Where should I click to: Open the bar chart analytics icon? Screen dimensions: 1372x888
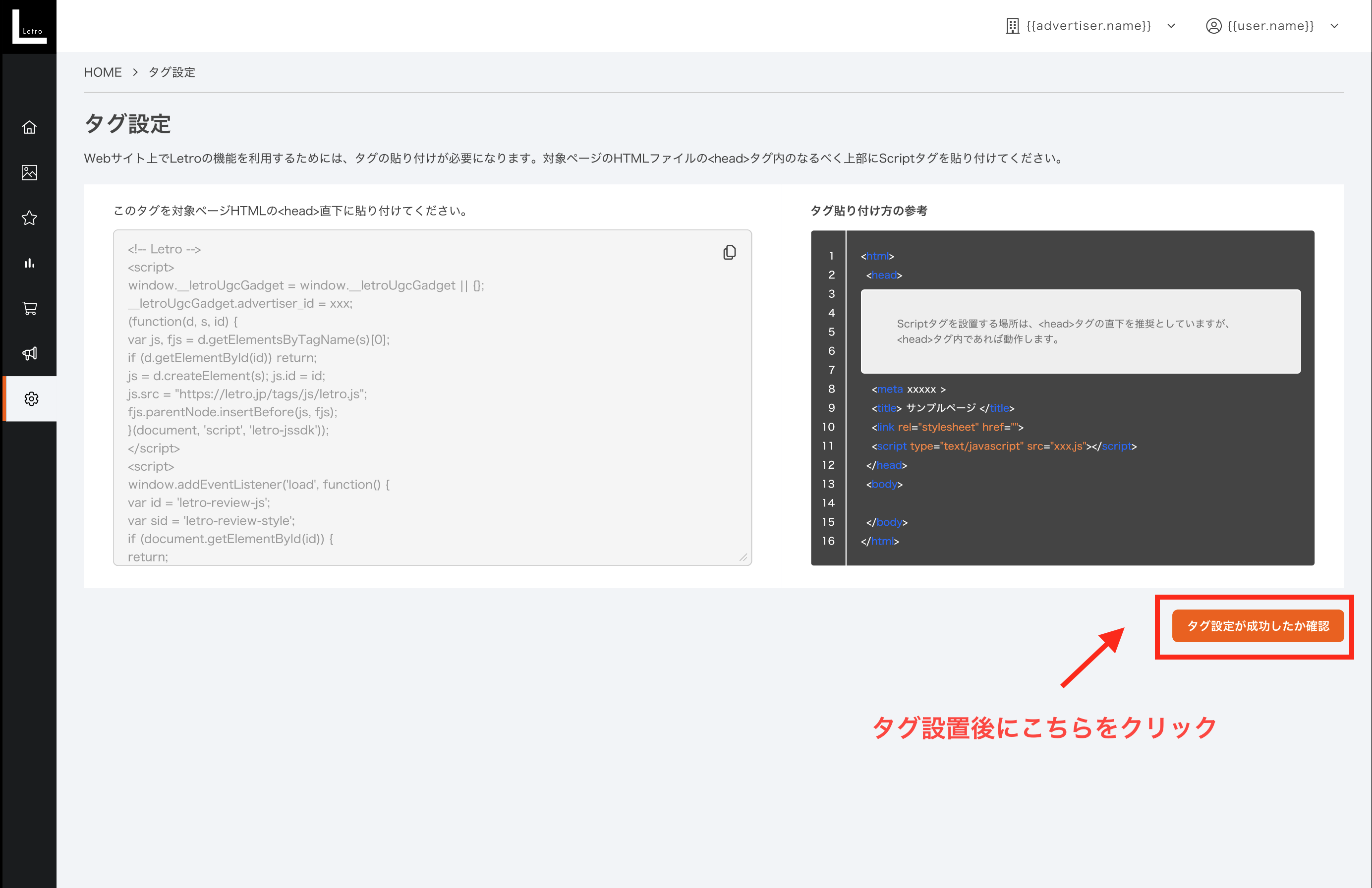point(29,263)
